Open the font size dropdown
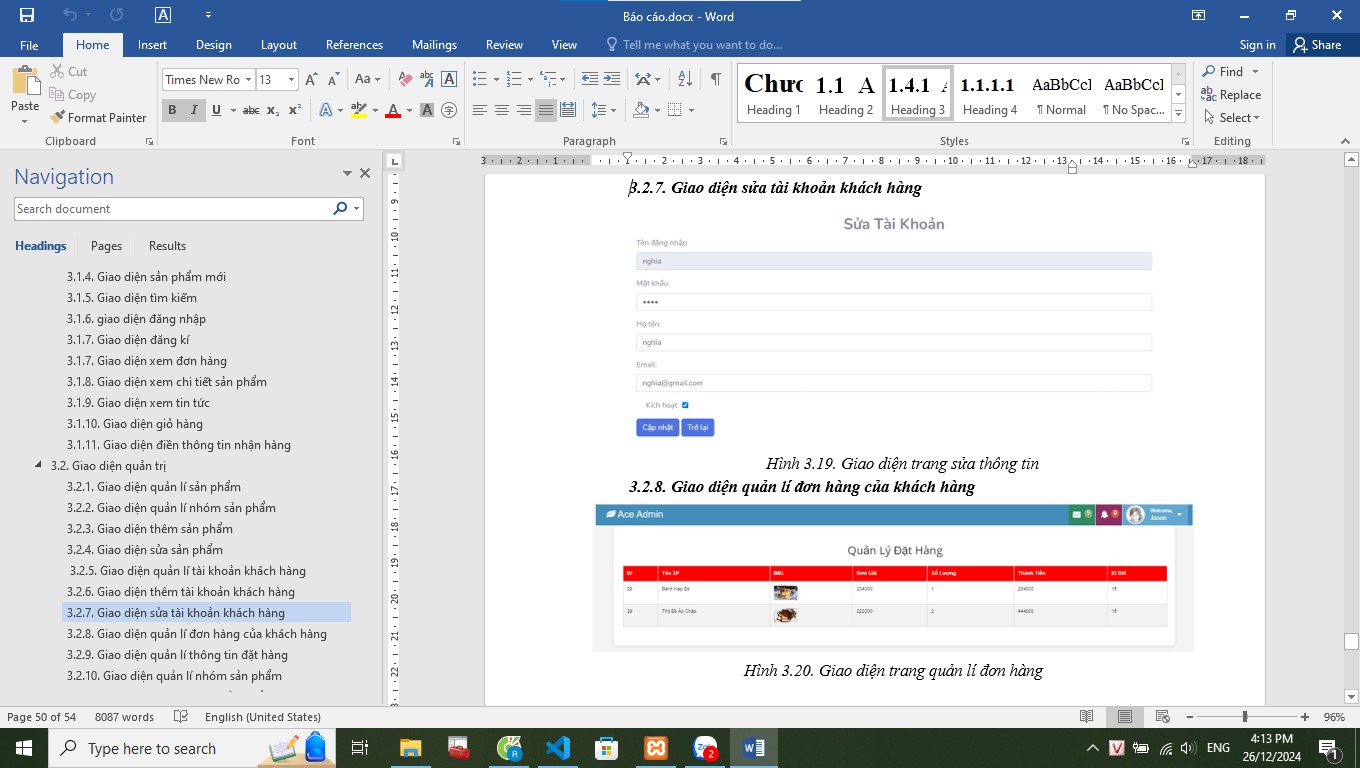The width and height of the screenshot is (1360, 768). pyautogui.click(x=291, y=79)
